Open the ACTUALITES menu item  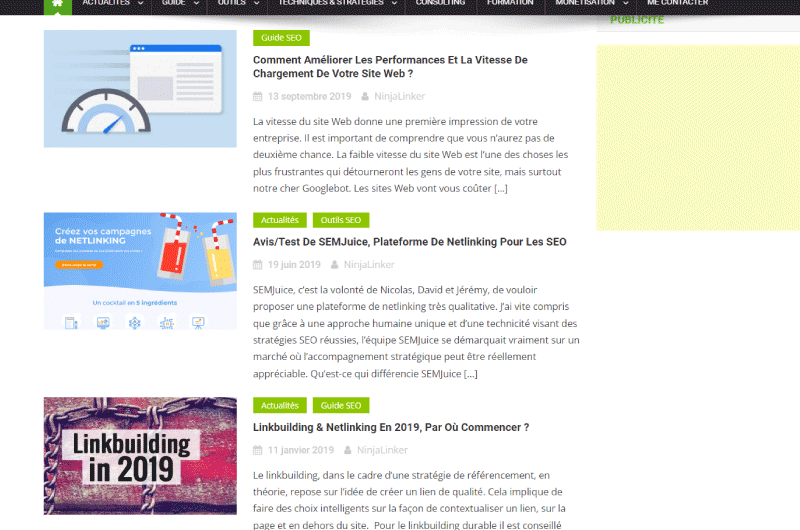[x=106, y=3]
